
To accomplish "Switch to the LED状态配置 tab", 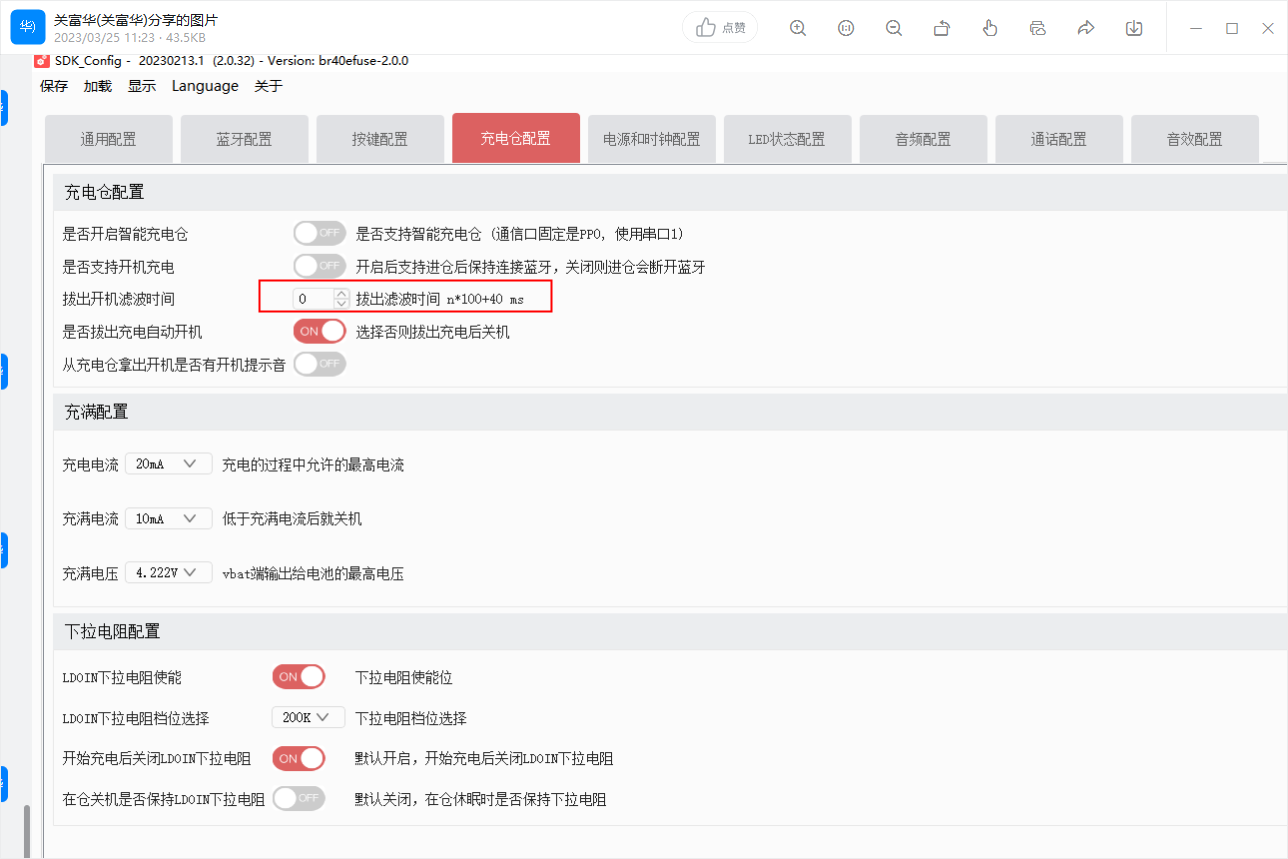I will tap(787, 138).
